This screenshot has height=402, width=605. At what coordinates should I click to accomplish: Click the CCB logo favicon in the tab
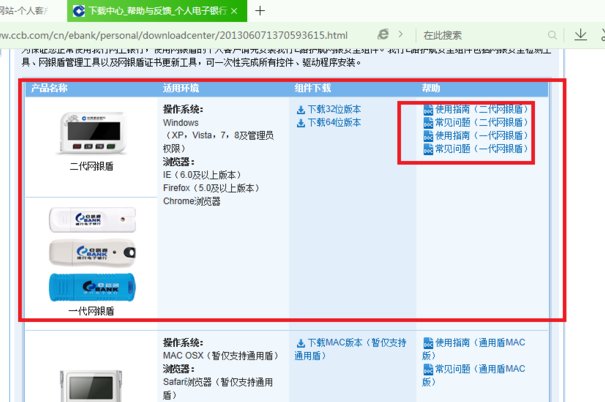(79, 11)
